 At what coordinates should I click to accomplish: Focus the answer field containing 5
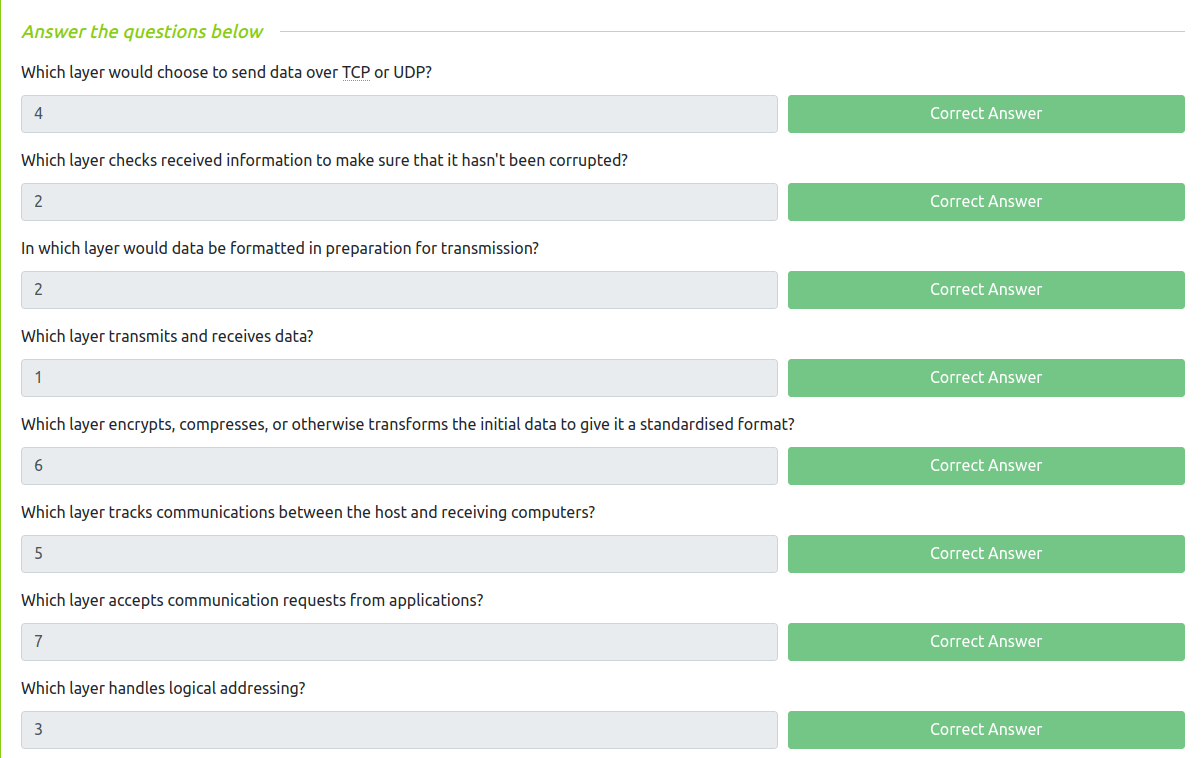coord(399,554)
